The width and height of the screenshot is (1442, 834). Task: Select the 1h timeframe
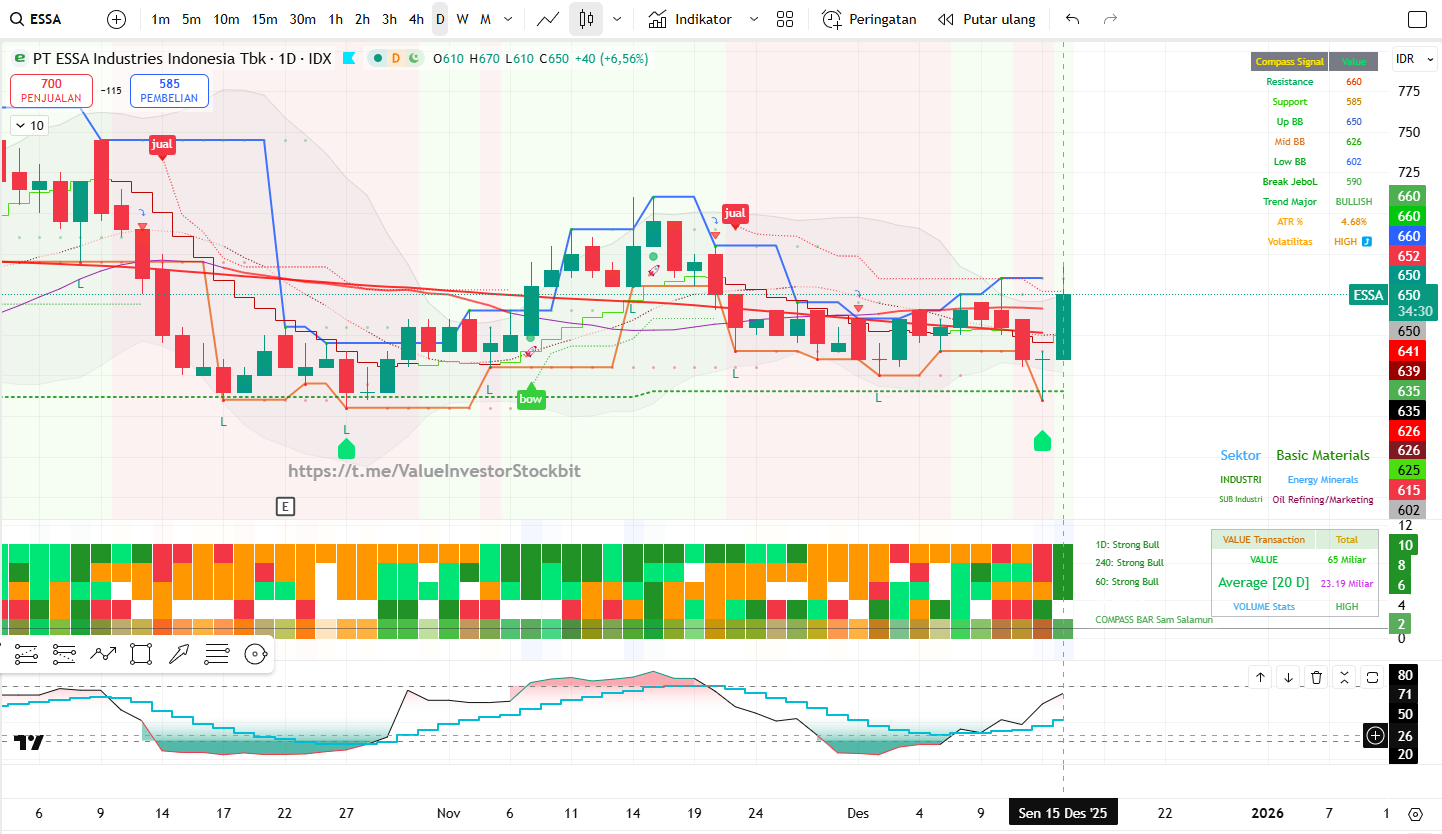335,19
